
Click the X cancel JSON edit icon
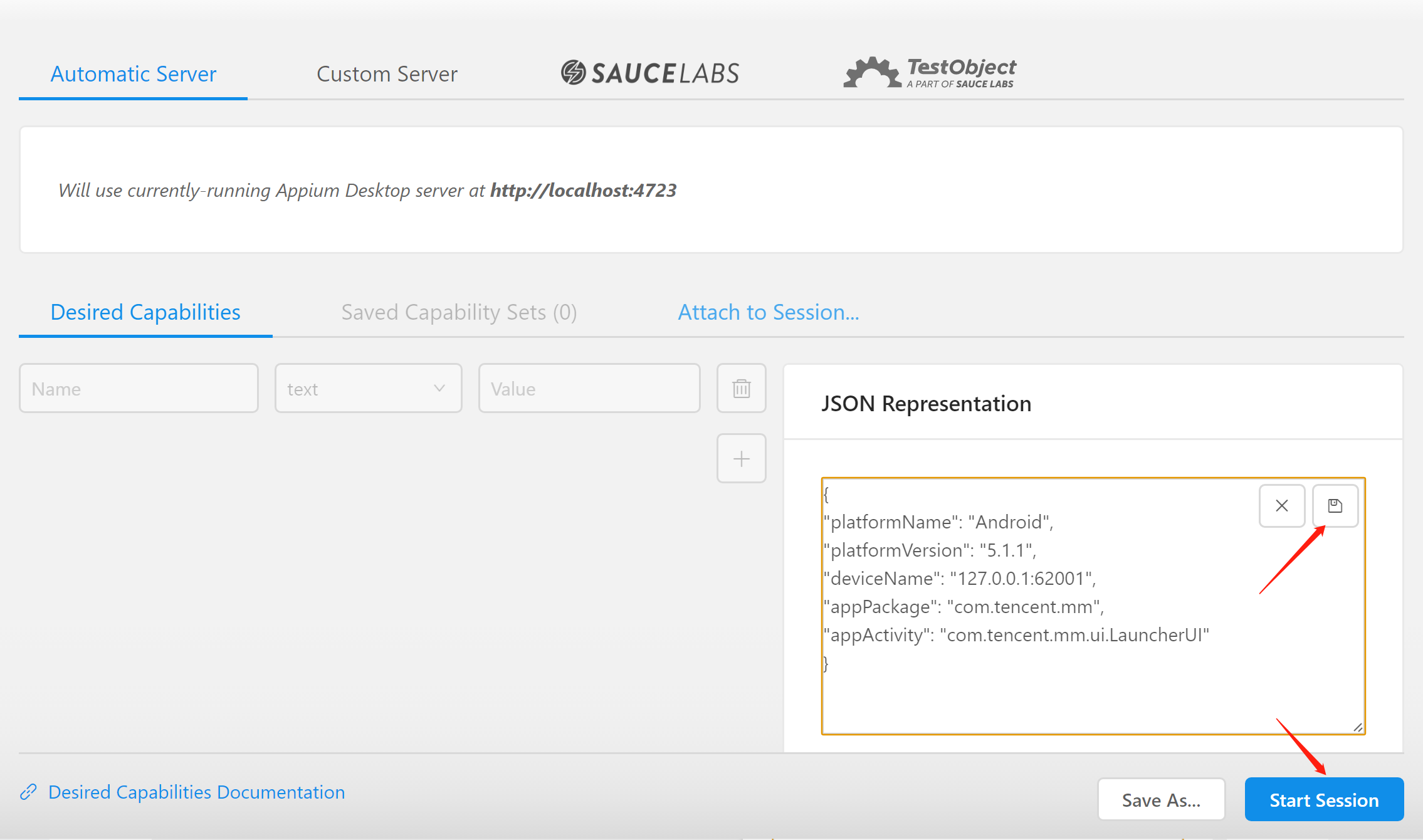point(1281,506)
